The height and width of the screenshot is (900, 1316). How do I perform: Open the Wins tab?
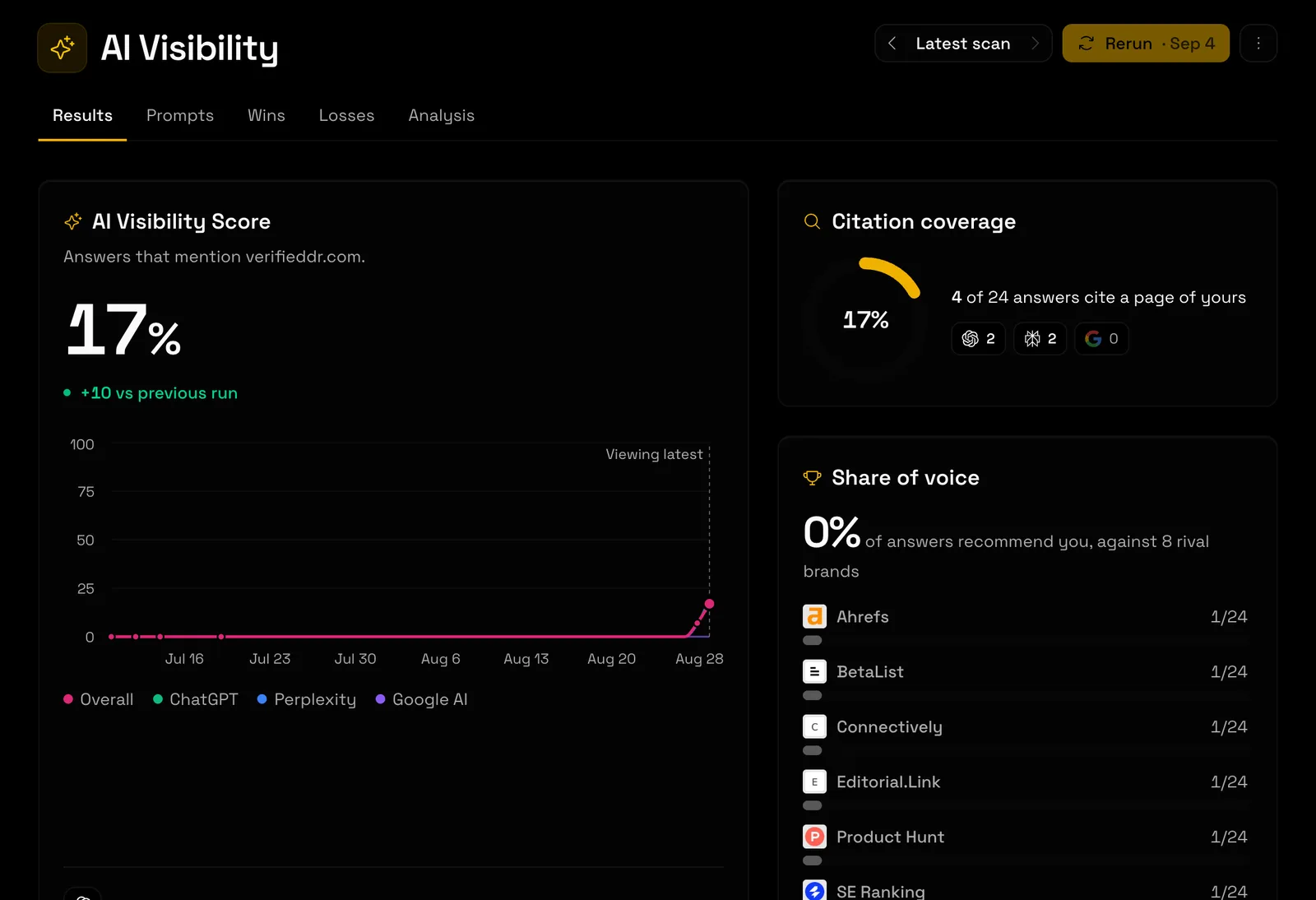pos(266,115)
